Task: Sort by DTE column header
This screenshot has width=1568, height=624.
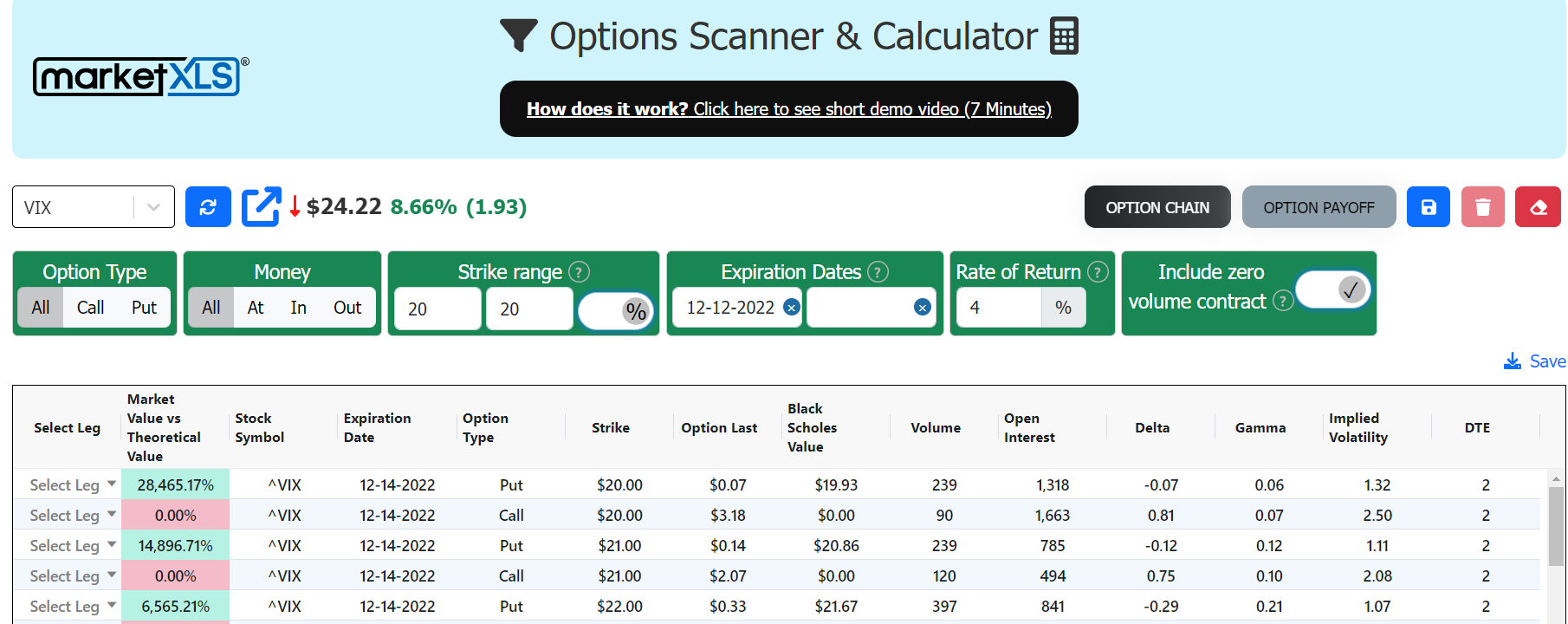Action: (1477, 427)
